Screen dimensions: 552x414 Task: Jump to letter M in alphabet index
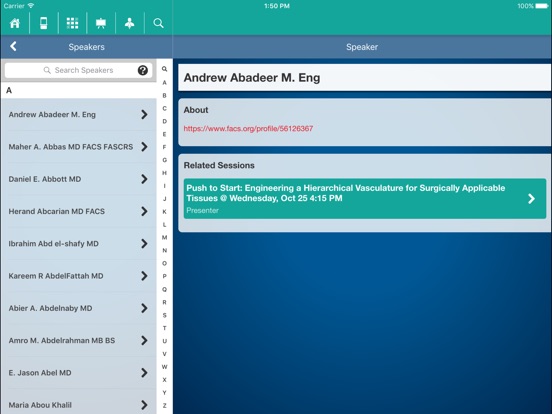coord(164,238)
